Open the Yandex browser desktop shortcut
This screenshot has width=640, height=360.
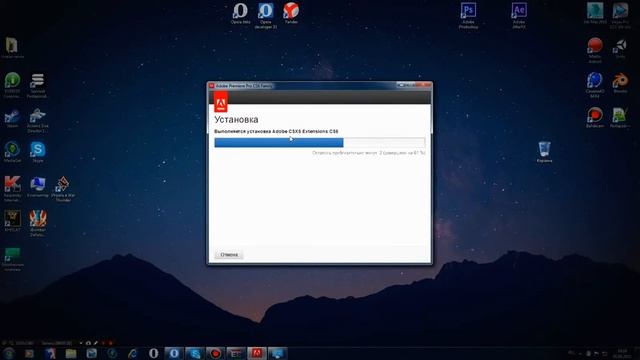(x=291, y=13)
